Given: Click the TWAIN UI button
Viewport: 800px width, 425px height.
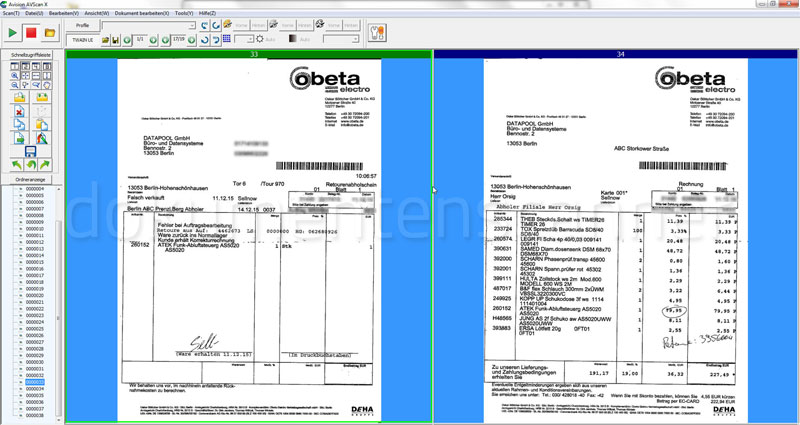Looking at the screenshot, I should 82,39.
